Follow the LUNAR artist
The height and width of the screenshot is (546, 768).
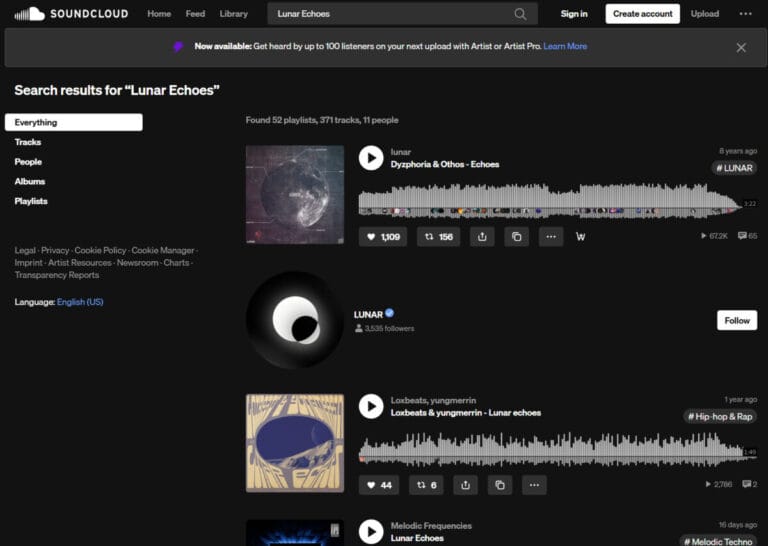pyautogui.click(x=737, y=320)
